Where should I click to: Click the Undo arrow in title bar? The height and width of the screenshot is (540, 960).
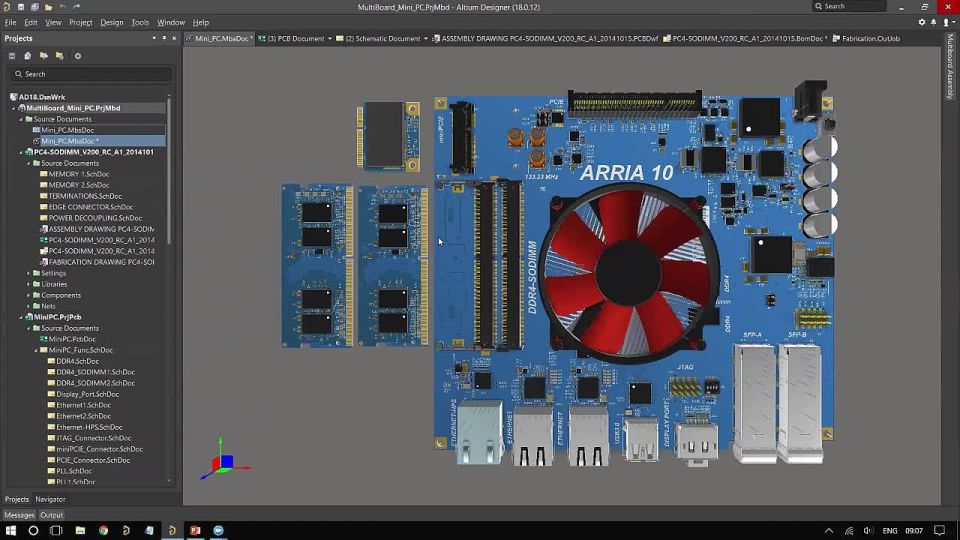pos(62,7)
